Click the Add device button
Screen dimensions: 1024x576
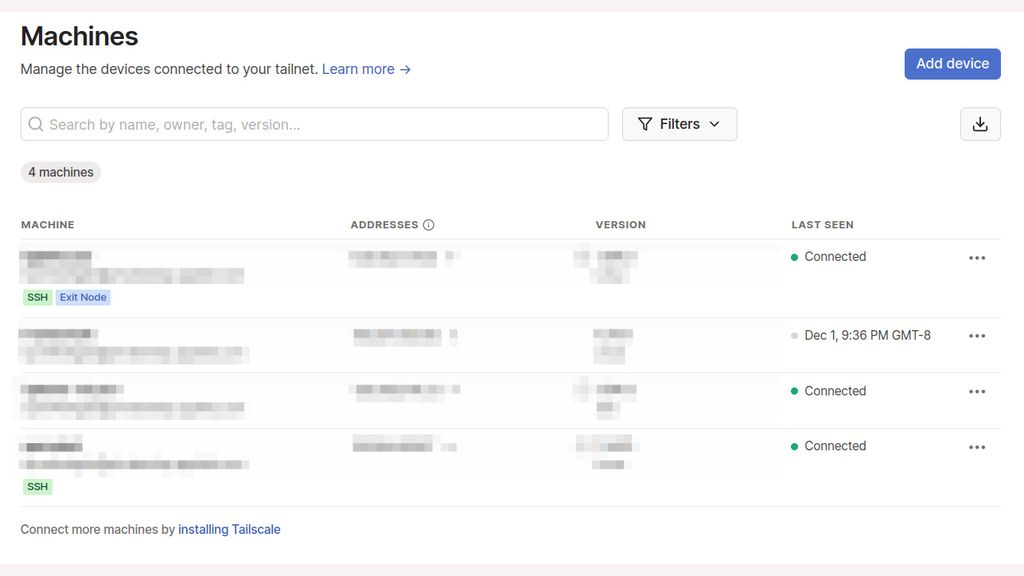(952, 63)
